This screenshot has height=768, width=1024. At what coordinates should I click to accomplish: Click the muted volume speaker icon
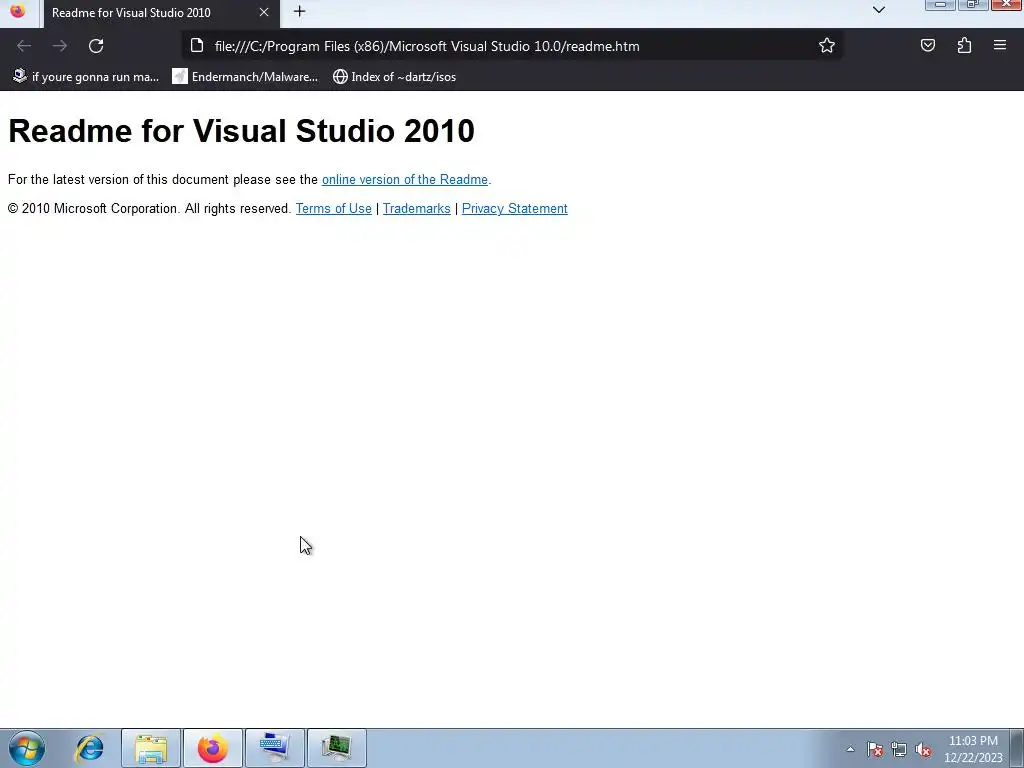(923, 749)
